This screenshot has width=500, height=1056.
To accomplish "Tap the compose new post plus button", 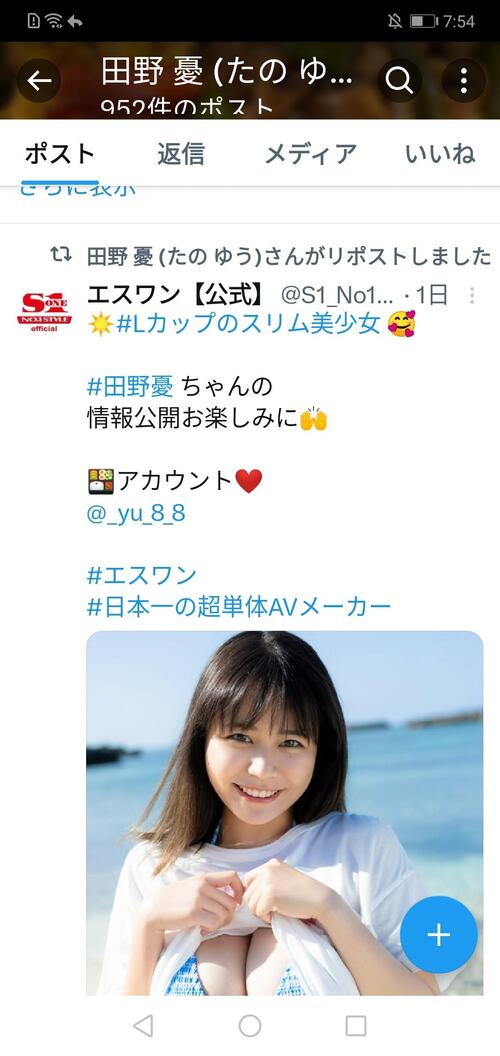I will 439,935.
